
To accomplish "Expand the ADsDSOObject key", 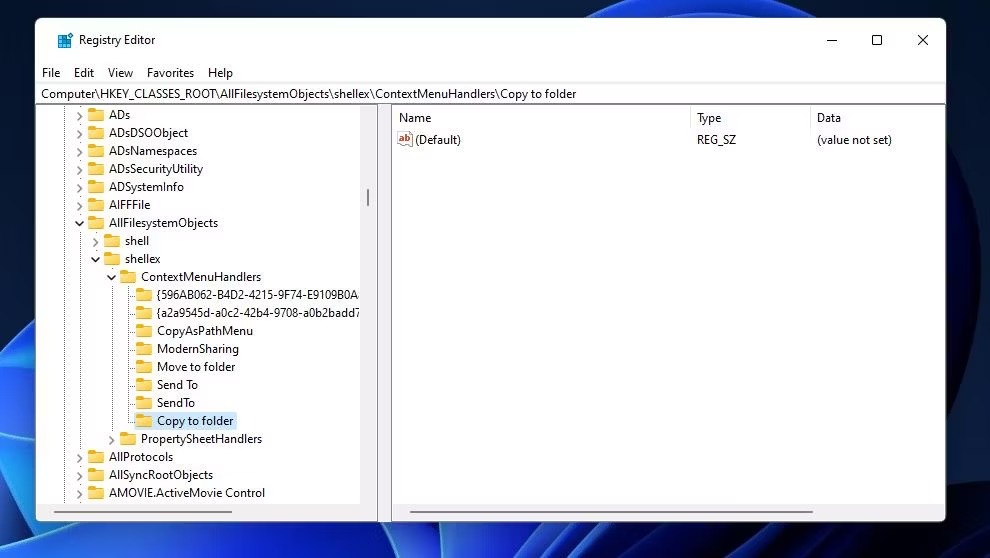I will coord(79,133).
